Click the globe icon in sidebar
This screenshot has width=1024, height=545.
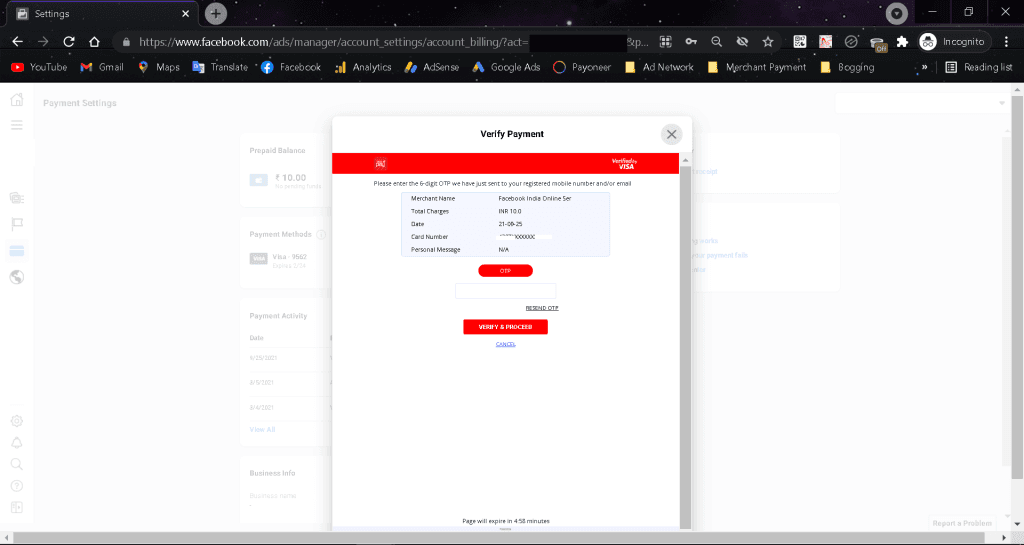(x=17, y=277)
